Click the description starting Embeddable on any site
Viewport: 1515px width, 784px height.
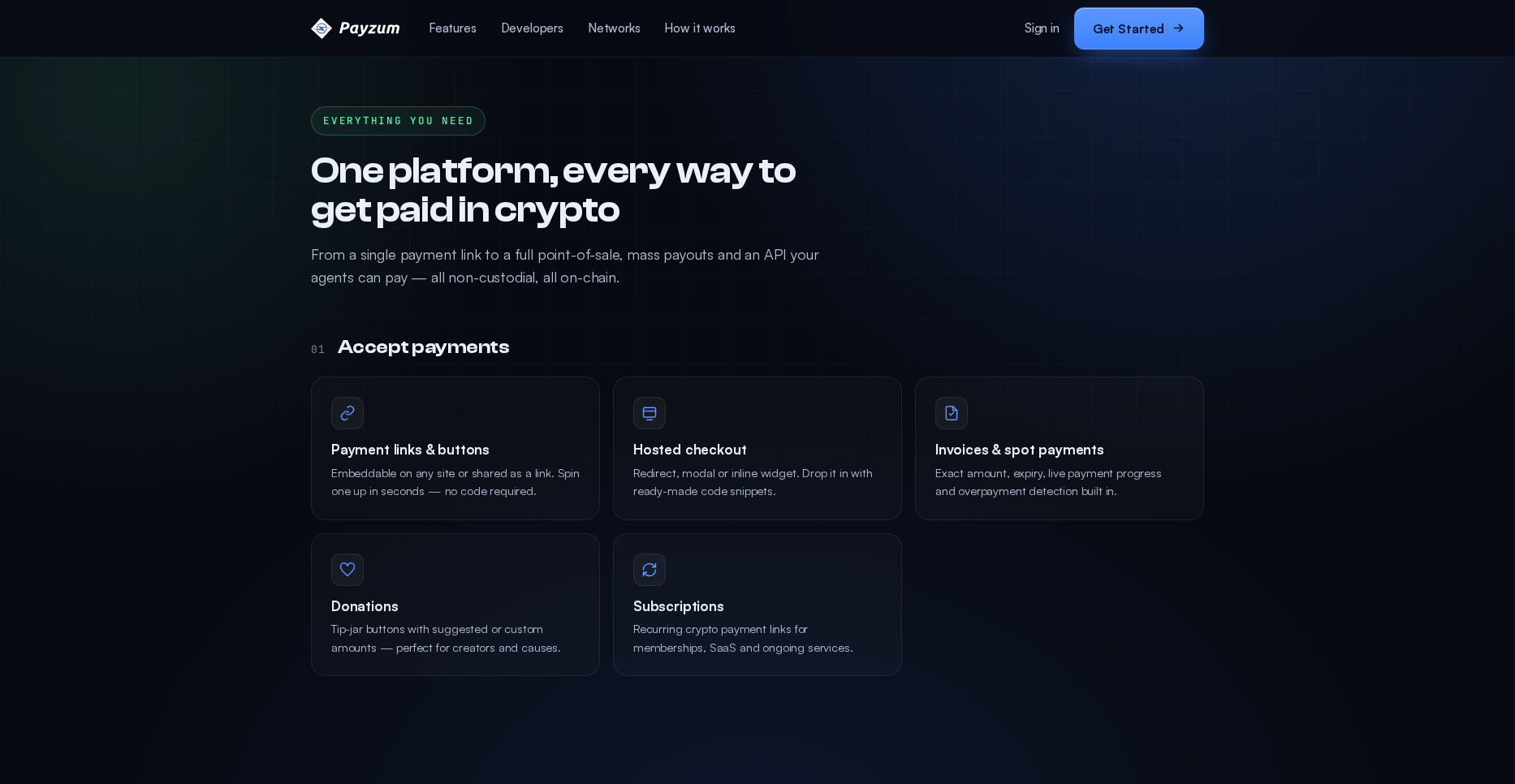455,482
